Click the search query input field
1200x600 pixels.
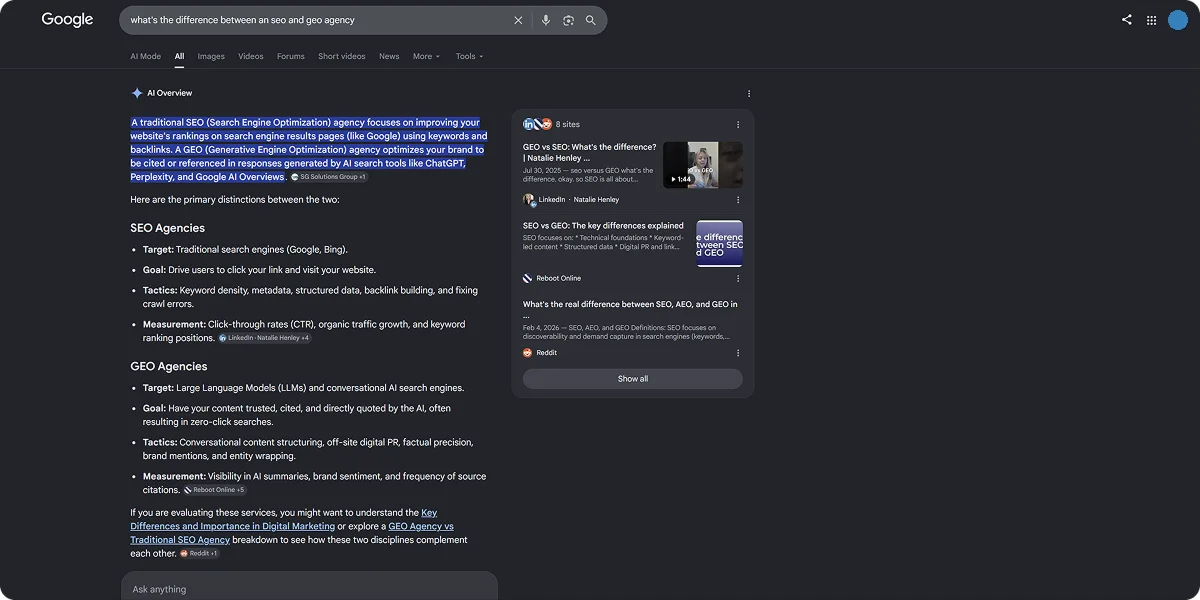tap(315, 20)
